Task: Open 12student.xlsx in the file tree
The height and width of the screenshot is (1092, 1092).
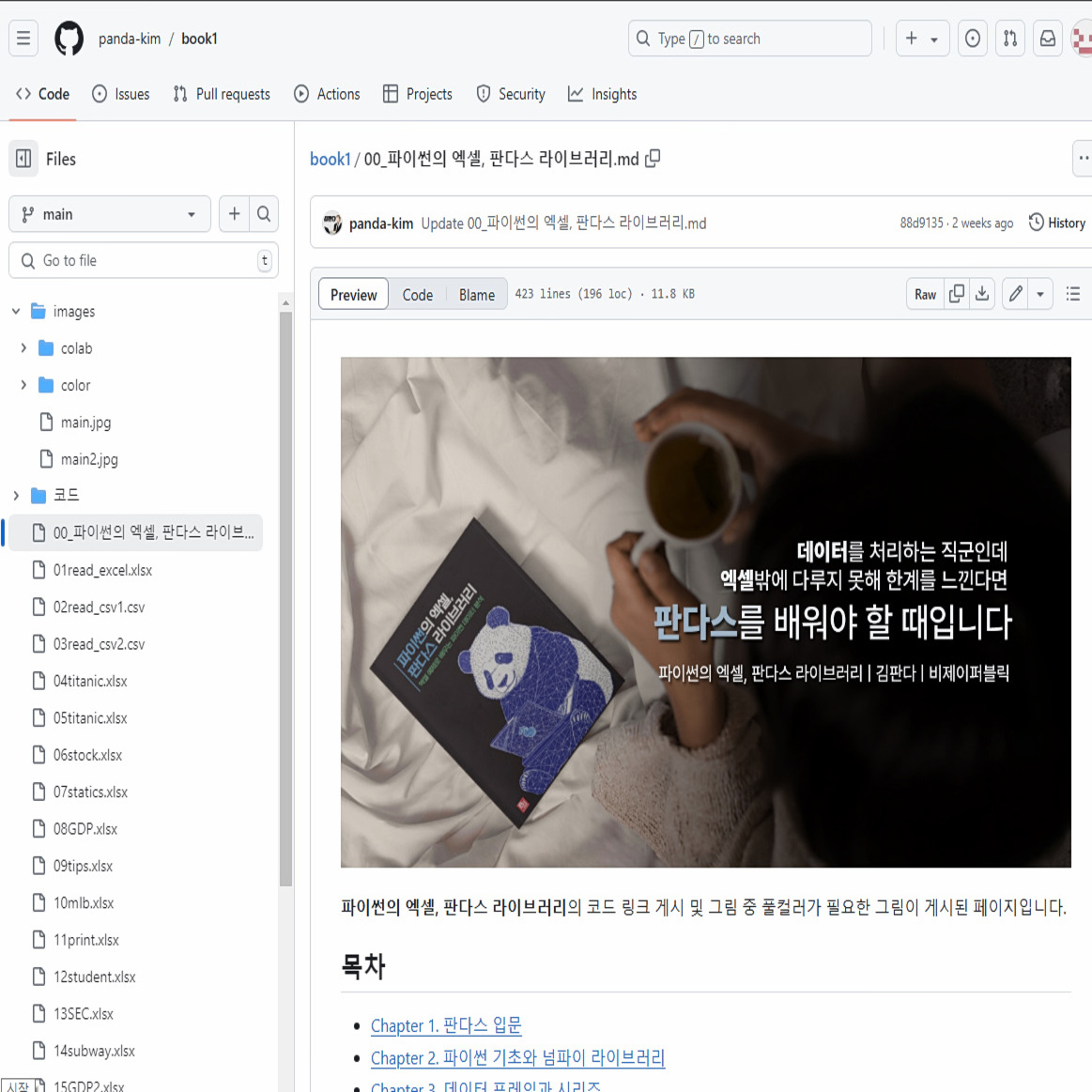Action: (95, 977)
